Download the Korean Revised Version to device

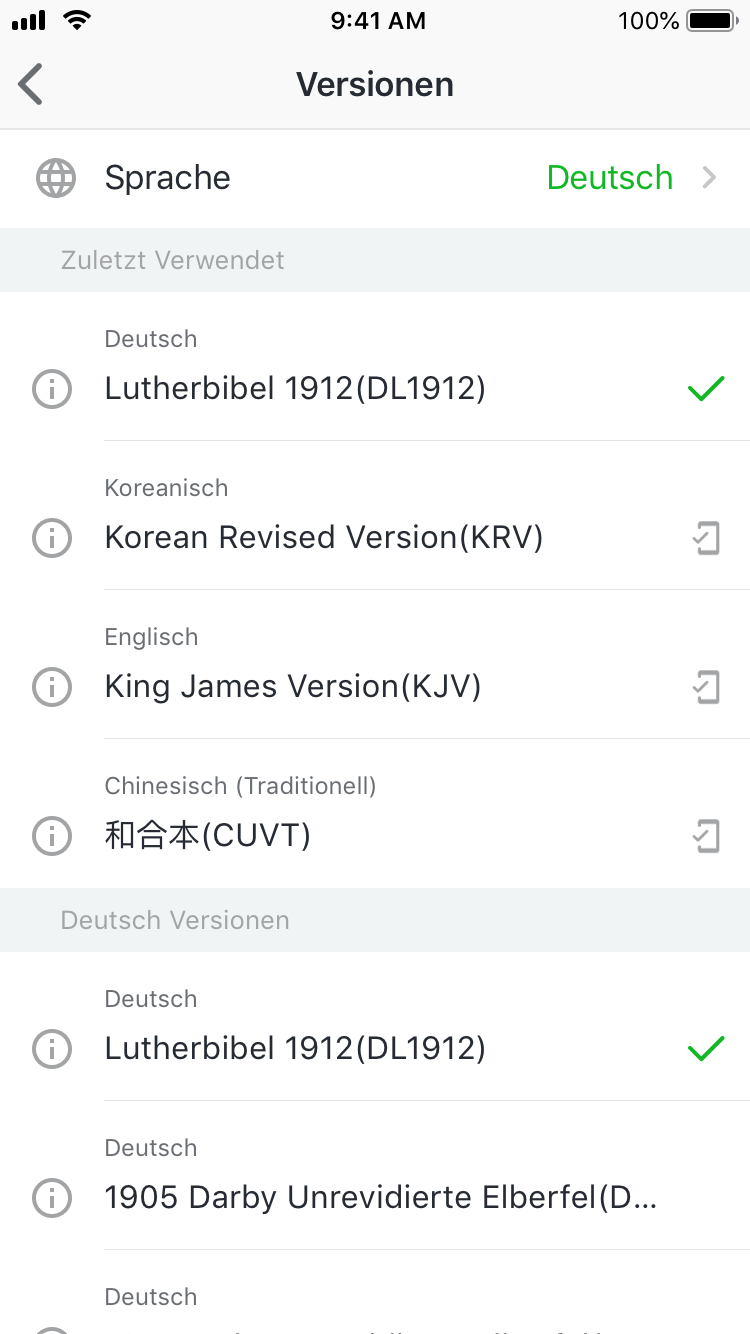(x=706, y=538)
